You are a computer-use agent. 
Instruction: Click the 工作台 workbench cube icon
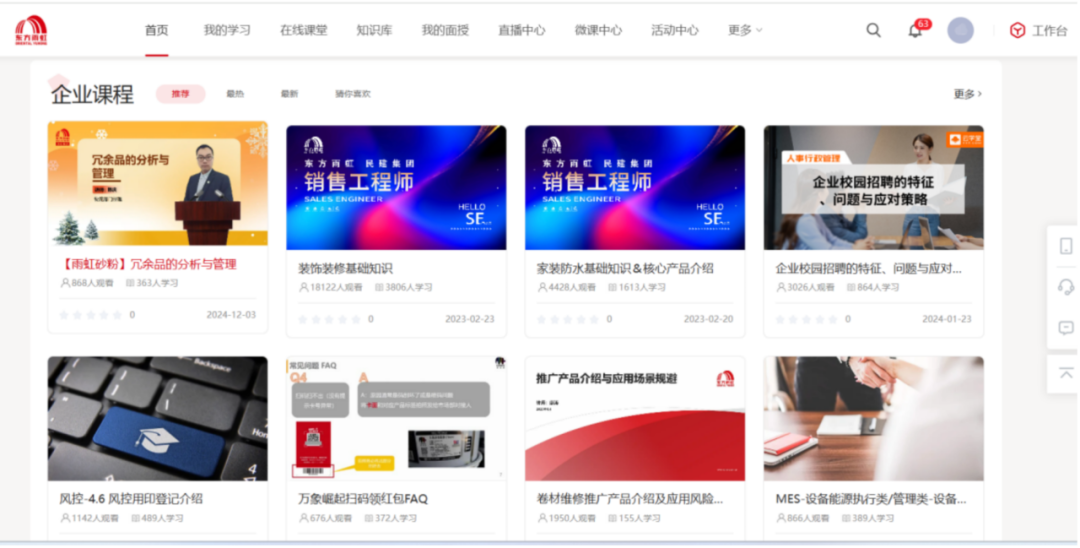1017,30
